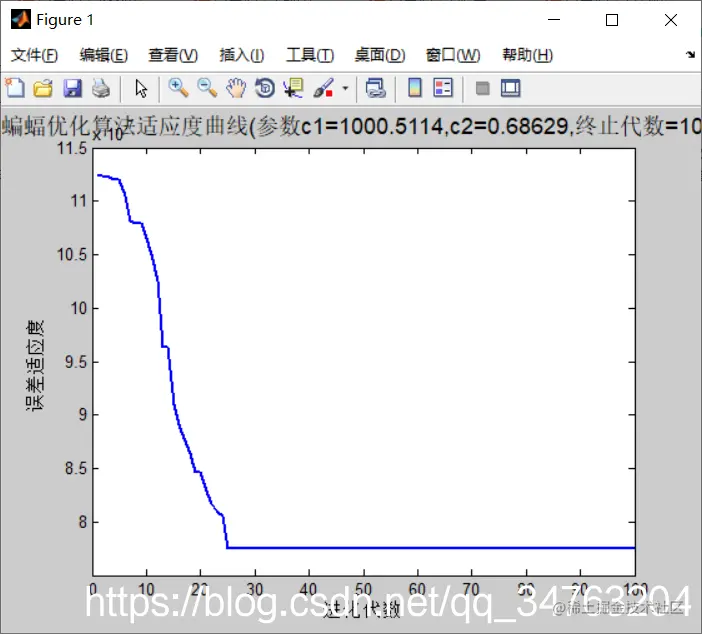Image resolution: width=702 pixels, height=634 pixels.
Task: Minimize the Figure 1 window
Action: [x=554, y=20]
